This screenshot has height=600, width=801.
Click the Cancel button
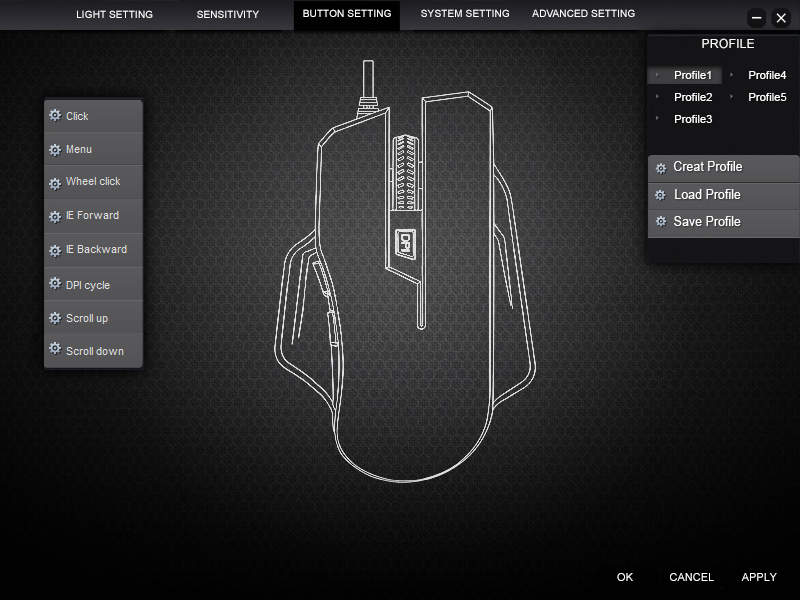691,577
